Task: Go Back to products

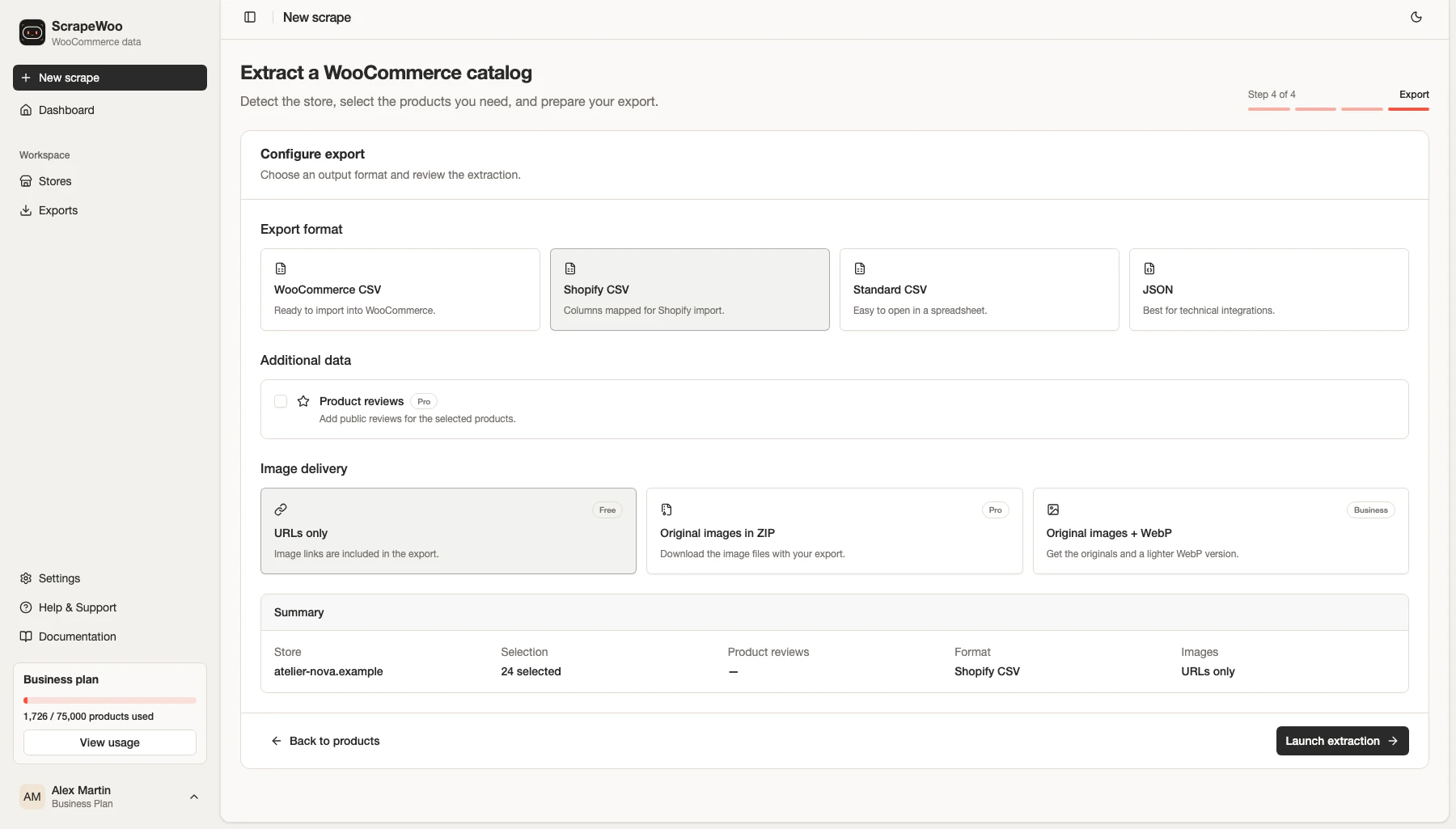Action: (325, 741)
